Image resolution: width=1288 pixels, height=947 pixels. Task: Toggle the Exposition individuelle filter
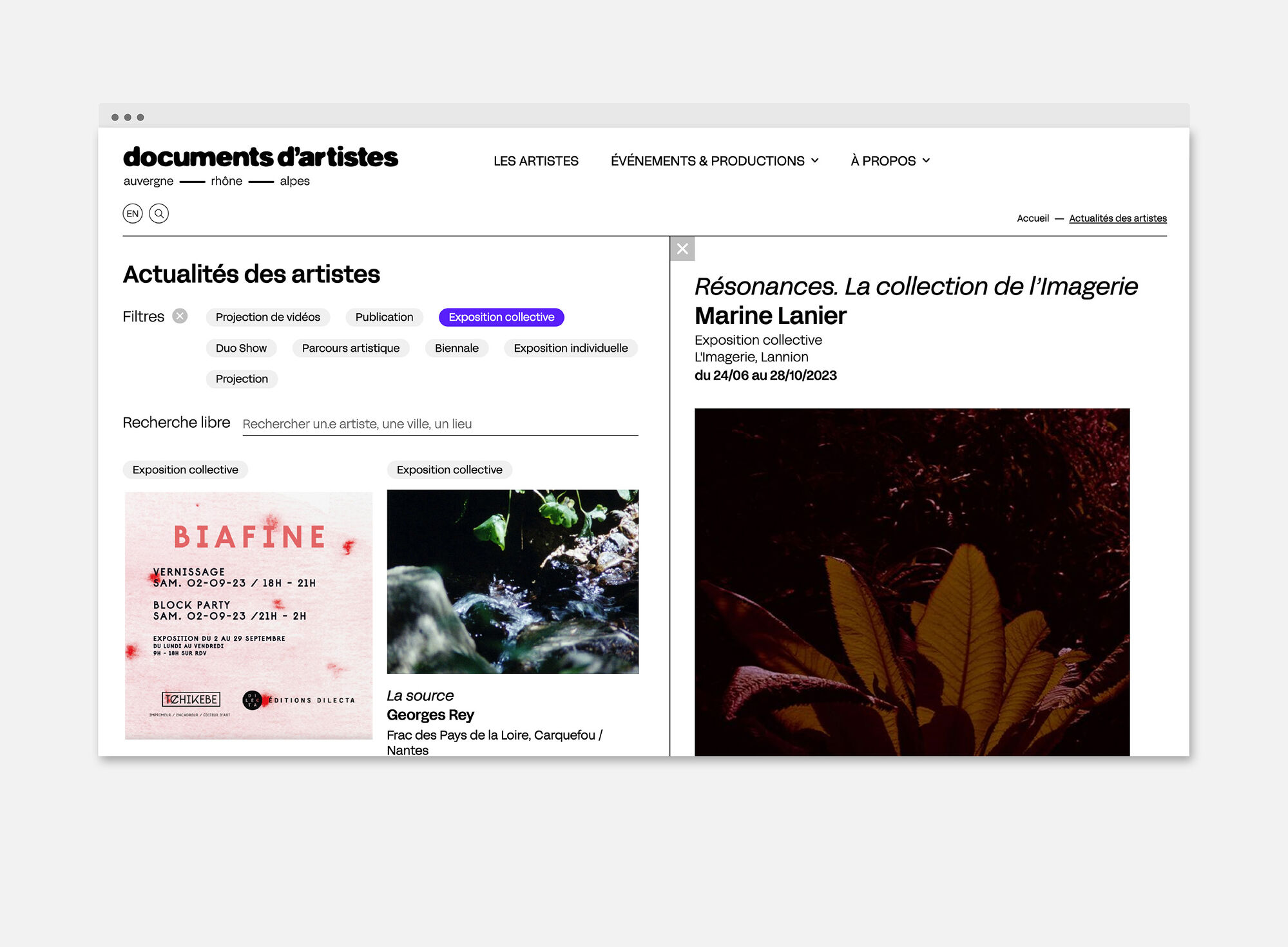point(570,348)
